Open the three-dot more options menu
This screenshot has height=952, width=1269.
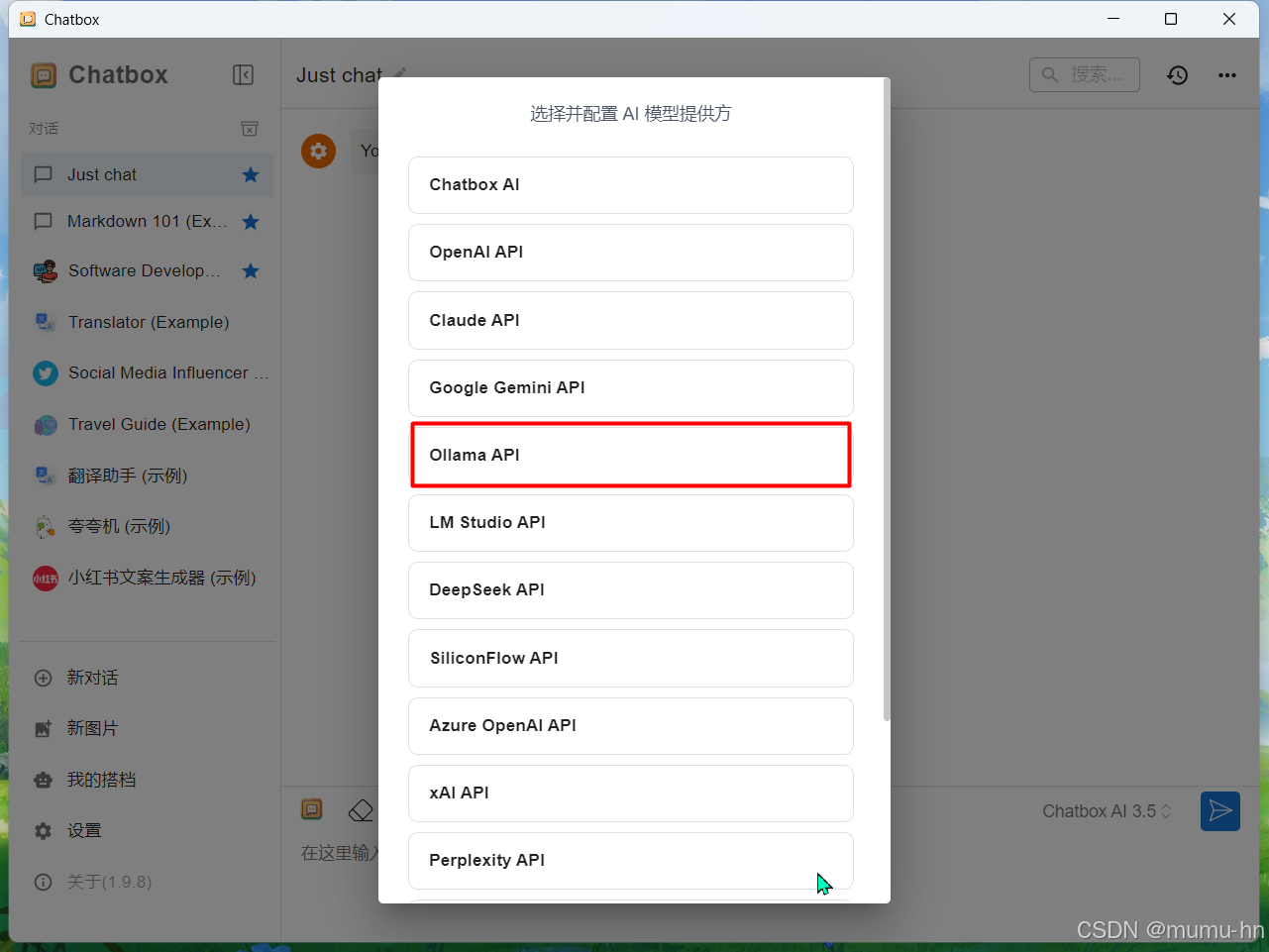(1227, 75)
